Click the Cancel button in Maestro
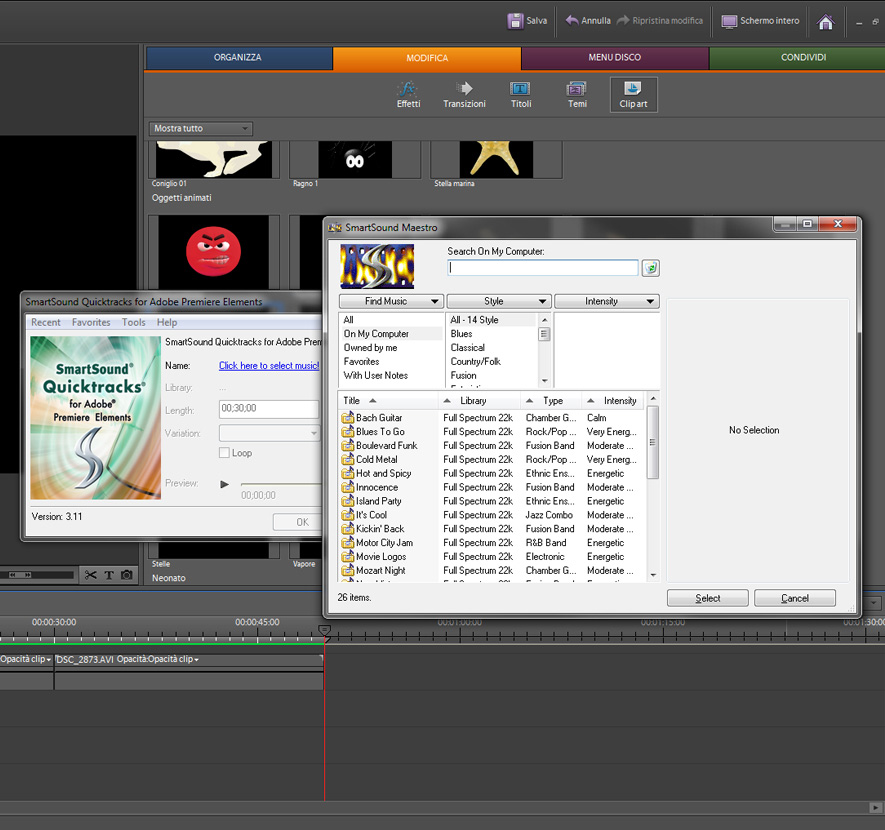The width and height of the screenshot is (885, 830). [x=795, y=598]
